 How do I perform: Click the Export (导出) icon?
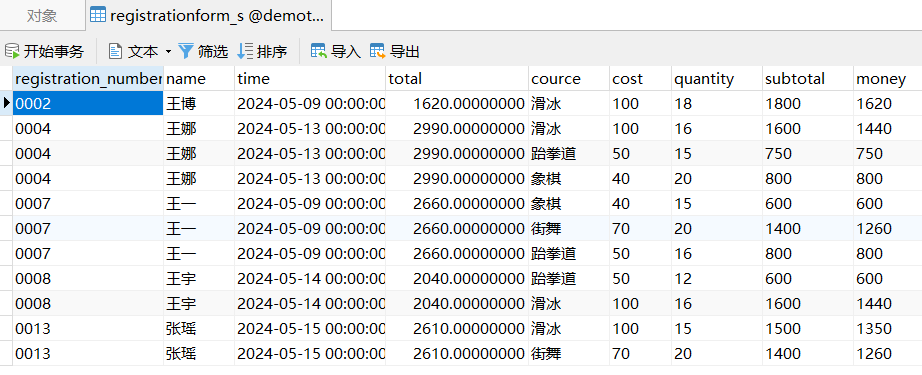click(x=378, y=51)
